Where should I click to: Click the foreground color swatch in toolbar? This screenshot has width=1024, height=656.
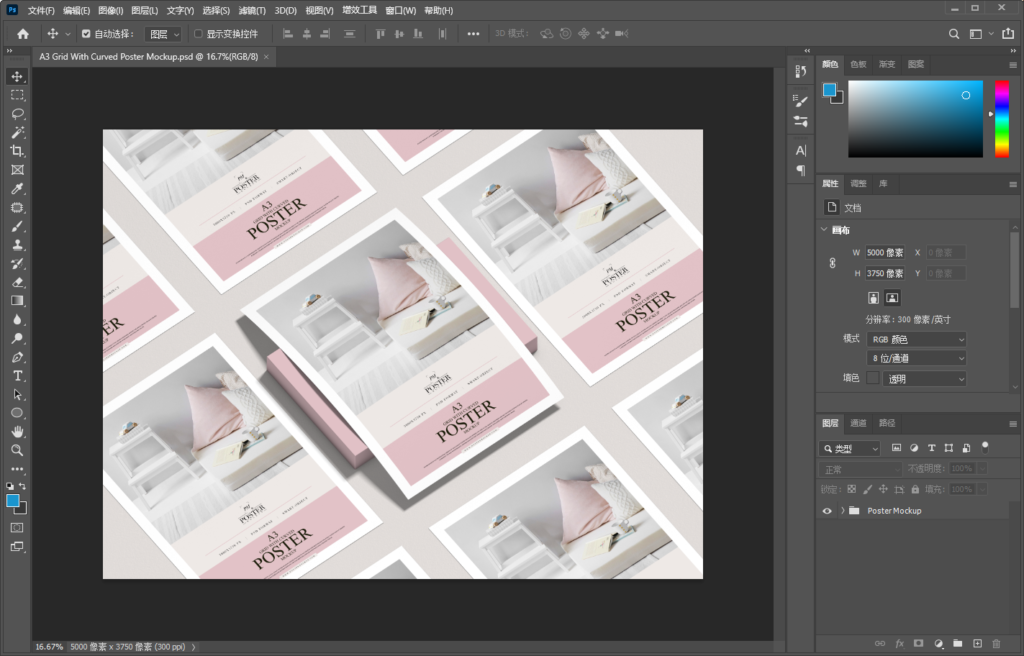click(12, 501)
